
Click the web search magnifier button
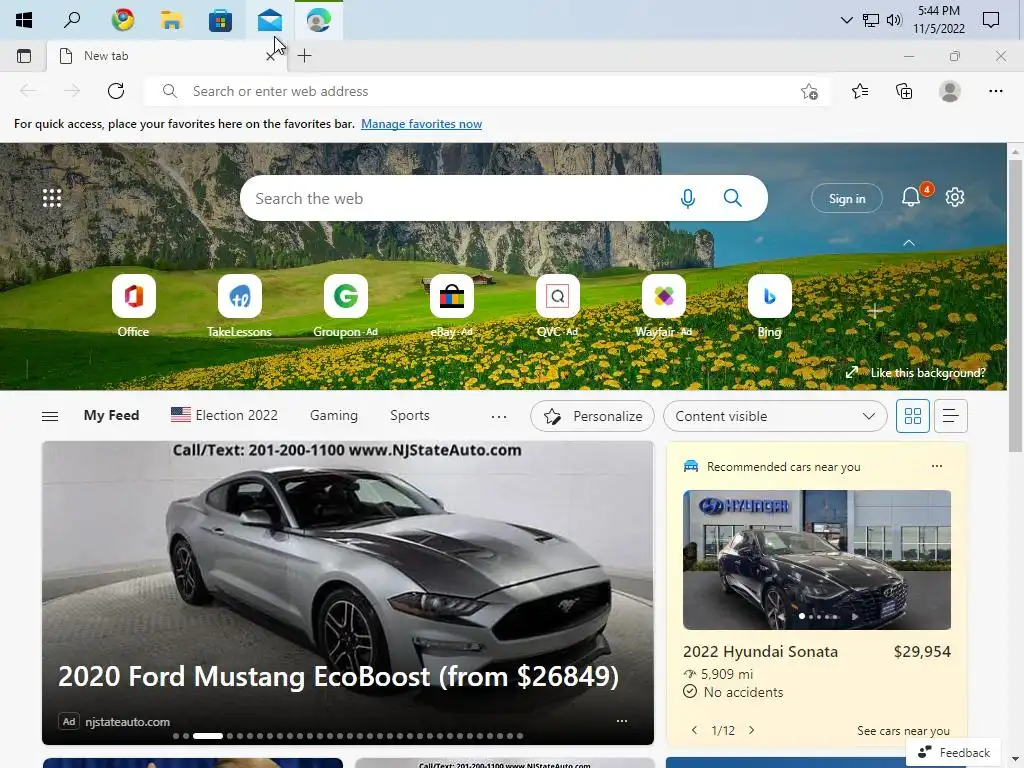tap(733, 198)
